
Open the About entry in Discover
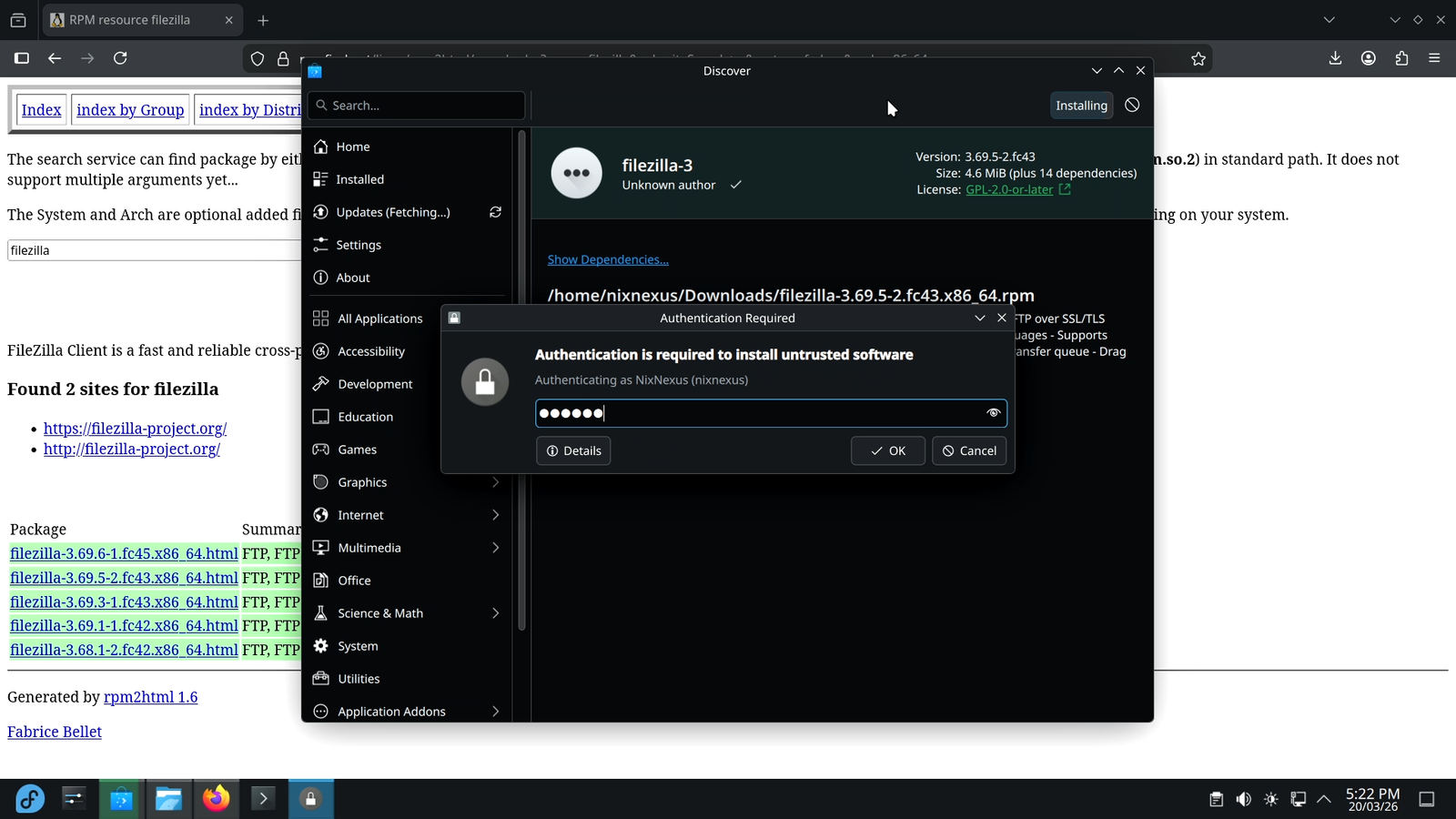click(x=408, y=278)
